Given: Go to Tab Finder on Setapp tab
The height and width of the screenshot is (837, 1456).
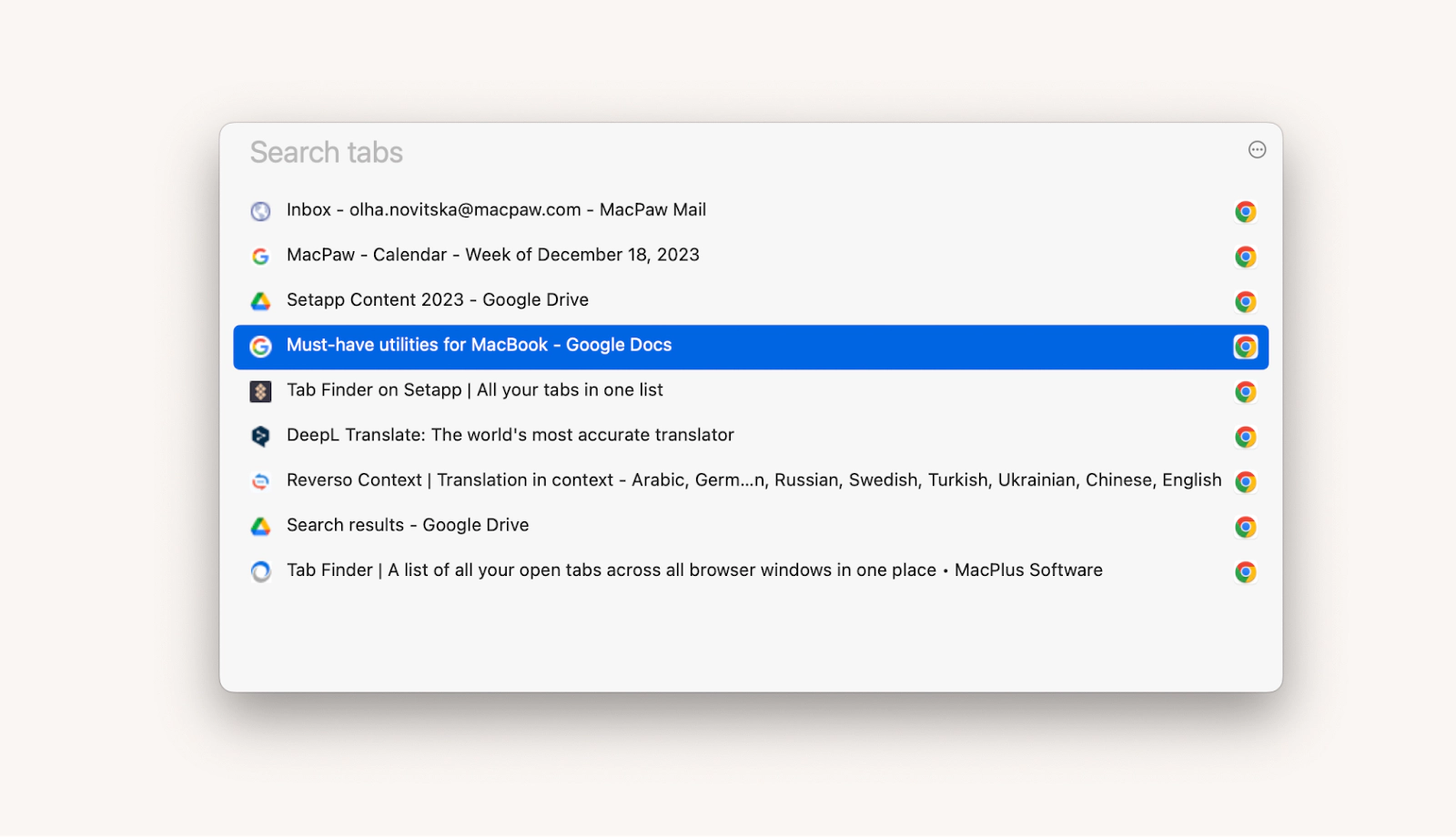Looking at the screenshot, I should point(751,391).
